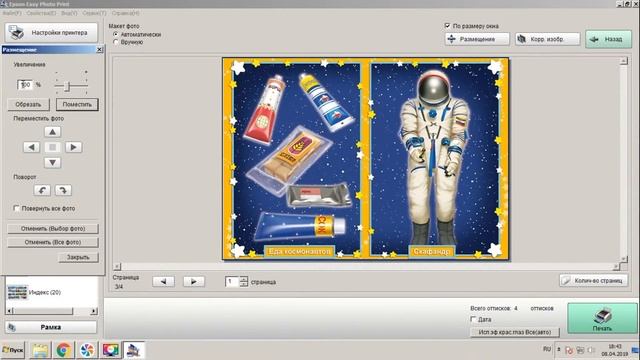Image resolution: width=640 pixels, height=360 pixels.
Task: Move photo down arrow
Action: (52, 162)
